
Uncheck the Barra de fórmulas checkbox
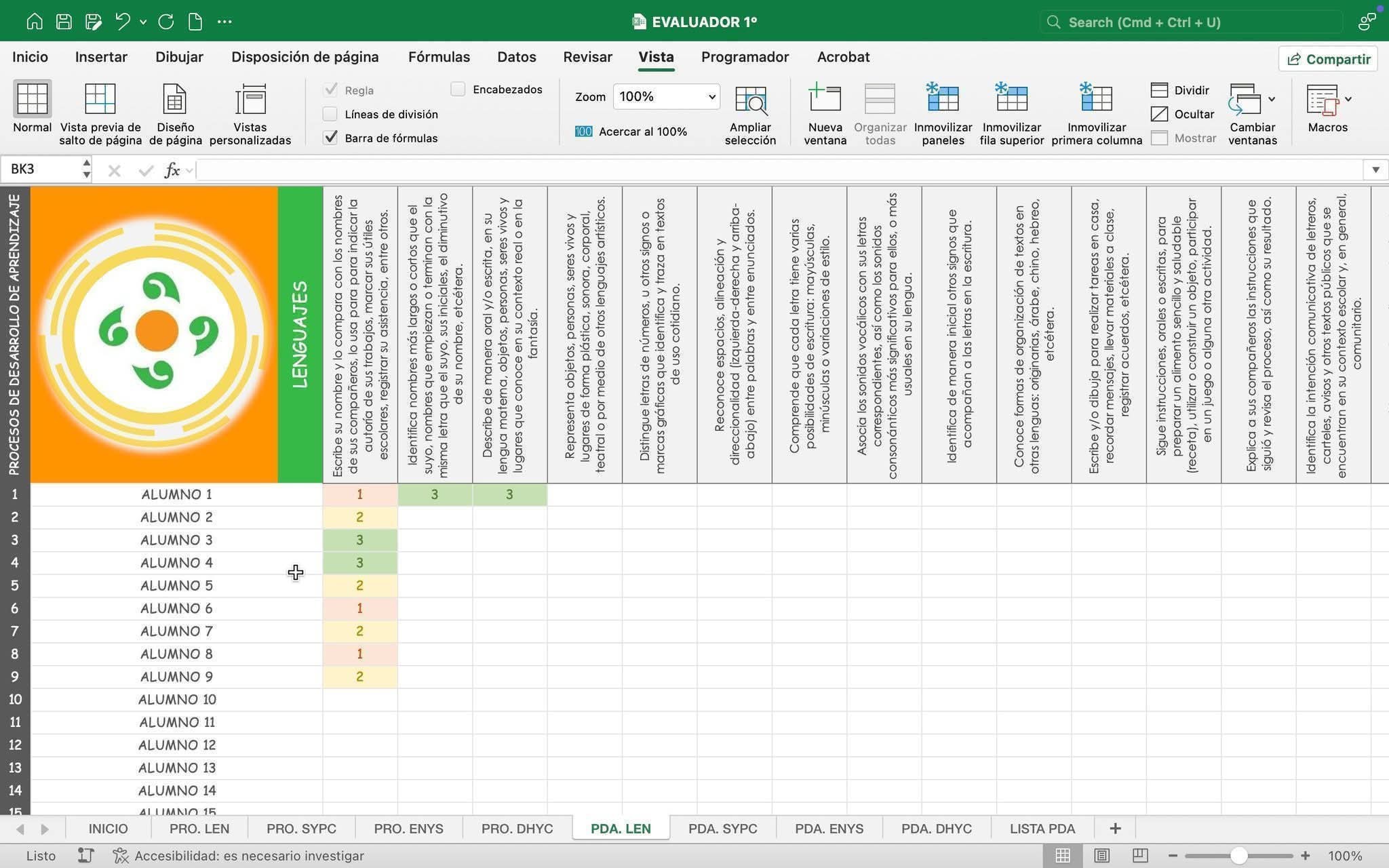[330, 138]
